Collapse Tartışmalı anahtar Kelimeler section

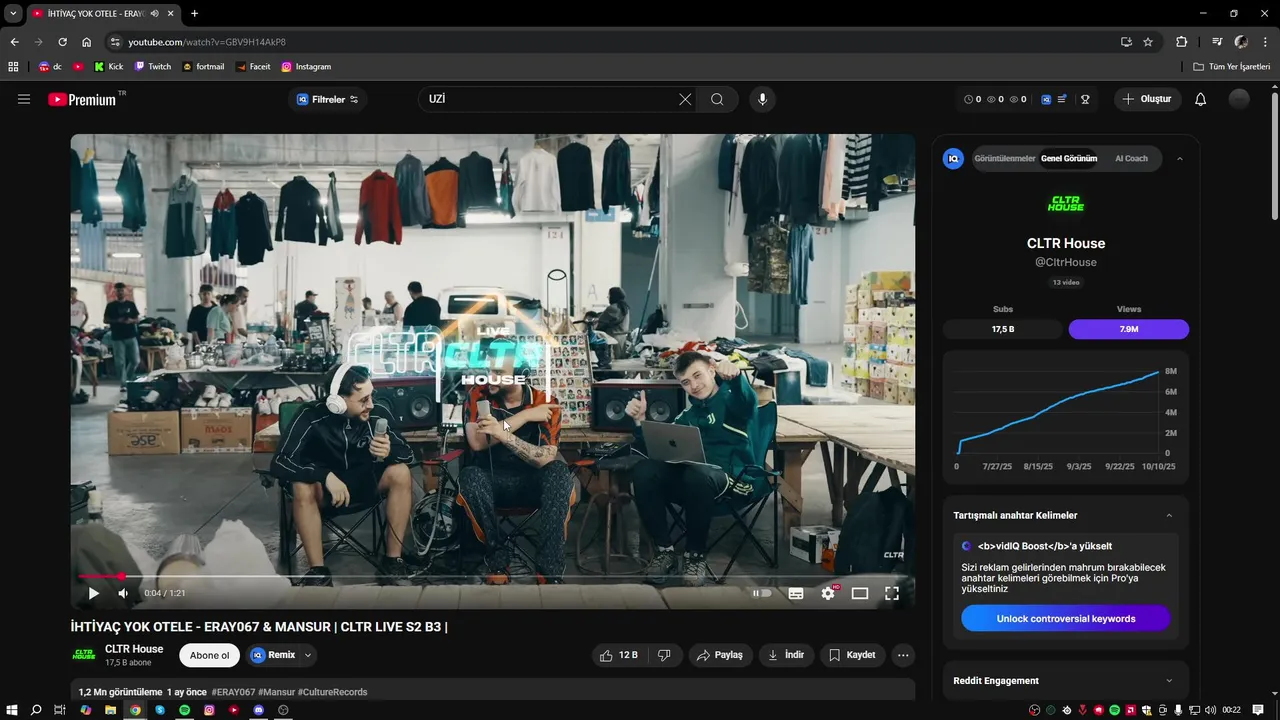point(1170,516)
